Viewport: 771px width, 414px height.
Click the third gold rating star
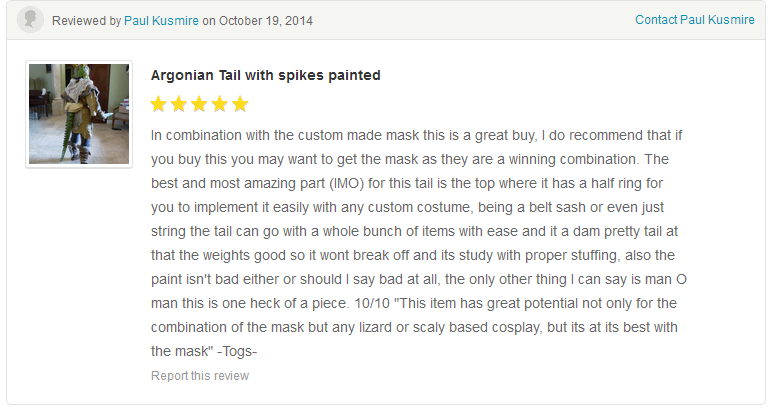(199, 104)
